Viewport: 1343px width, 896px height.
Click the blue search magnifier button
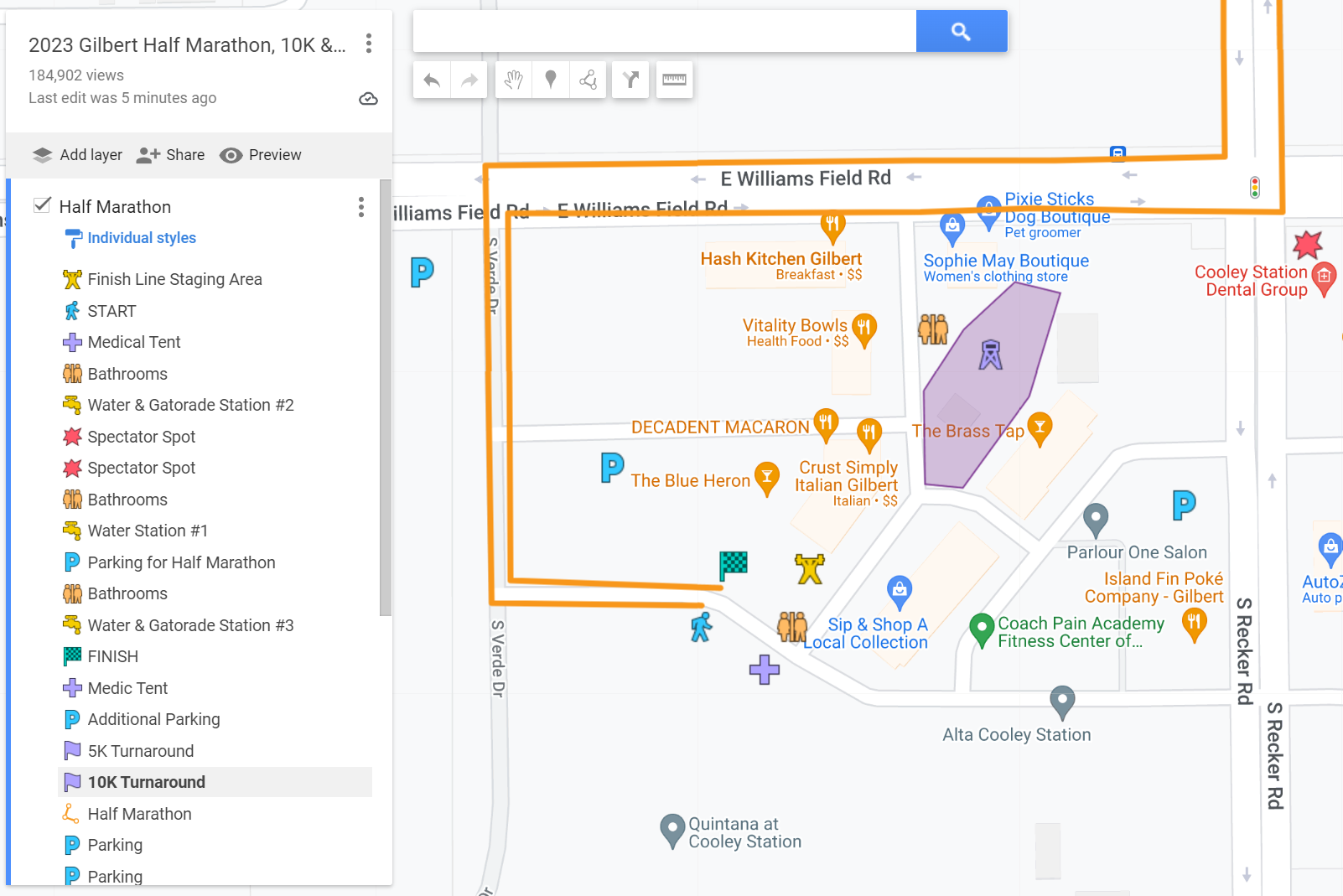click(962, 31)
